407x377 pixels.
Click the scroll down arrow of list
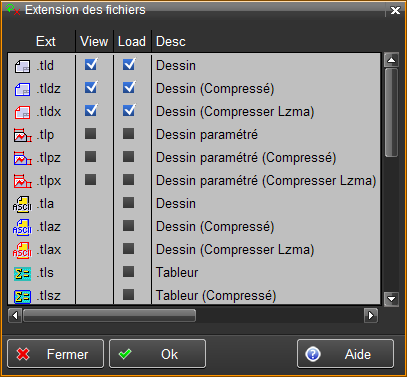pos(391,299)
